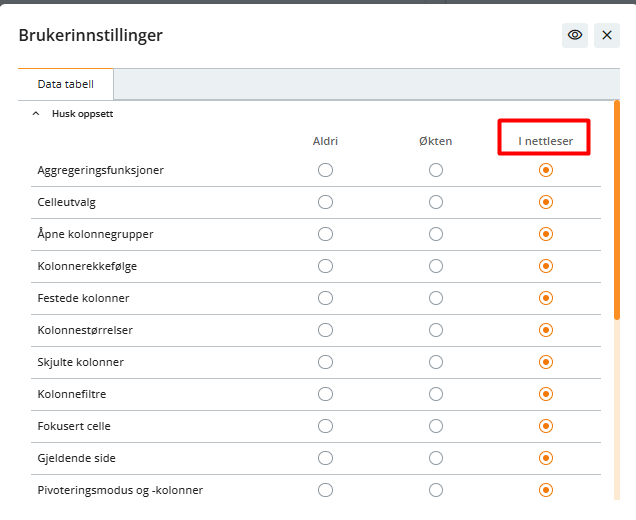Screen dimensions: 636x520
Task: Collapse the Husk oppsett section
Action: pyautogui.click(x=36, y=114)
